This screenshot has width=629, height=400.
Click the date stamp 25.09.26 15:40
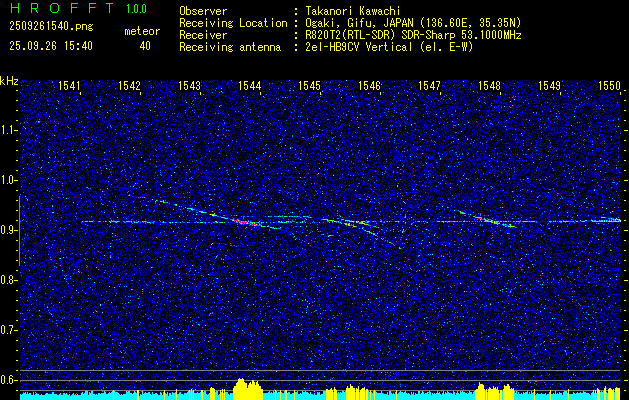click(51, 46)
